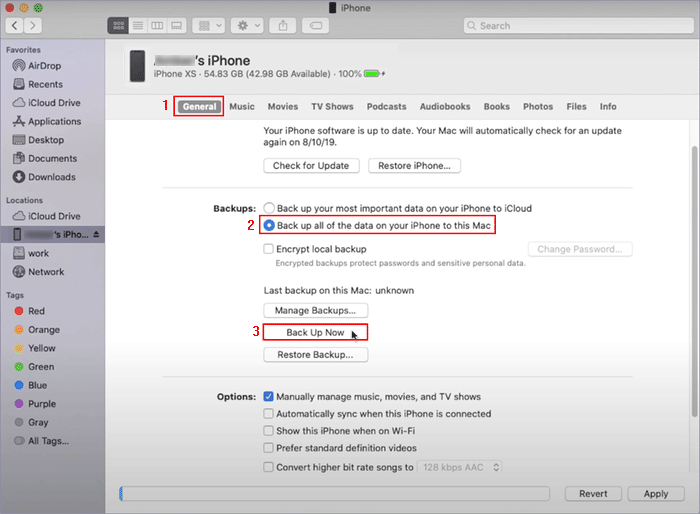Switch to the Info tab
Image resolution: width=700 pixels, height=514 pixels.
click(608, 107)
